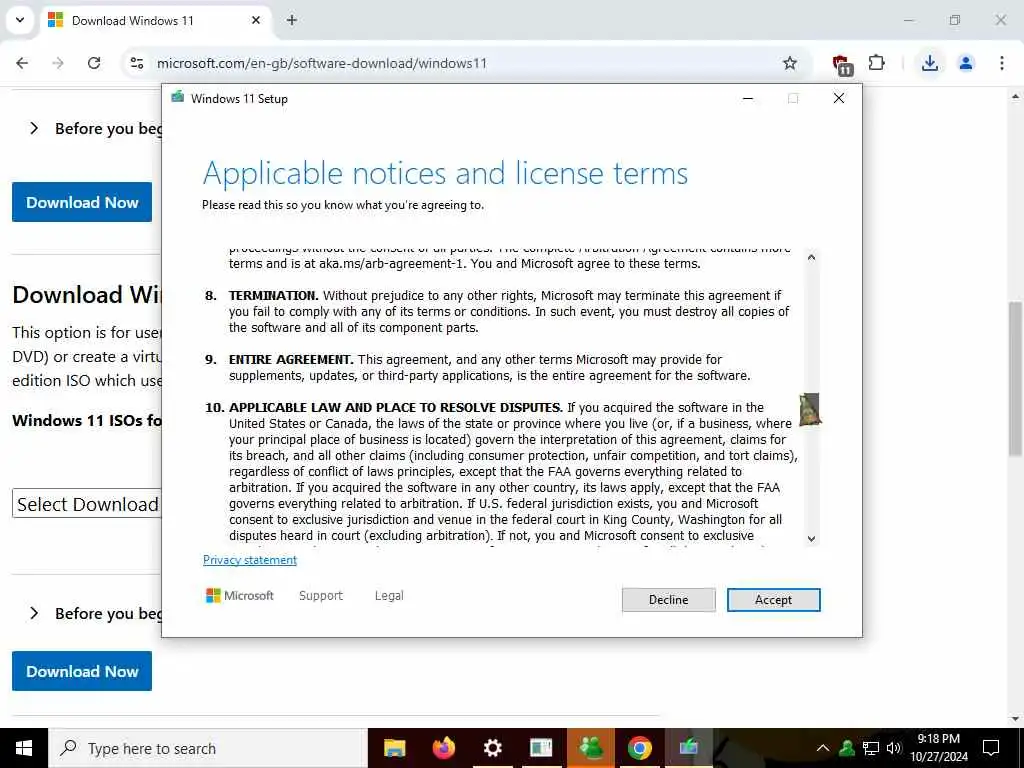
Task: Open the clock showing 9:18 PM
Action: tap(938, 748)
